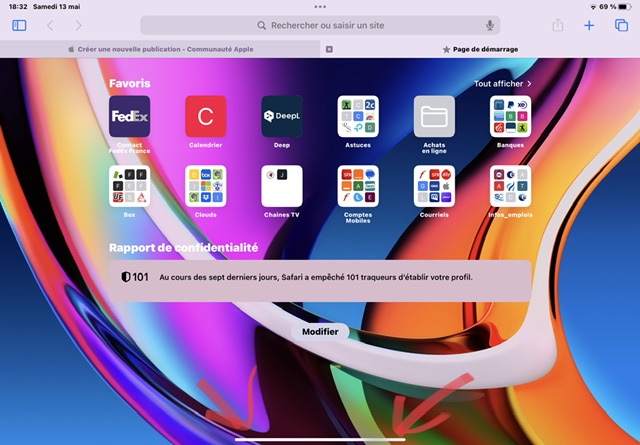This screenshot has height=445, width=640.
Task: Add a new tab with plus icon
Action: [x=589, y=25]
